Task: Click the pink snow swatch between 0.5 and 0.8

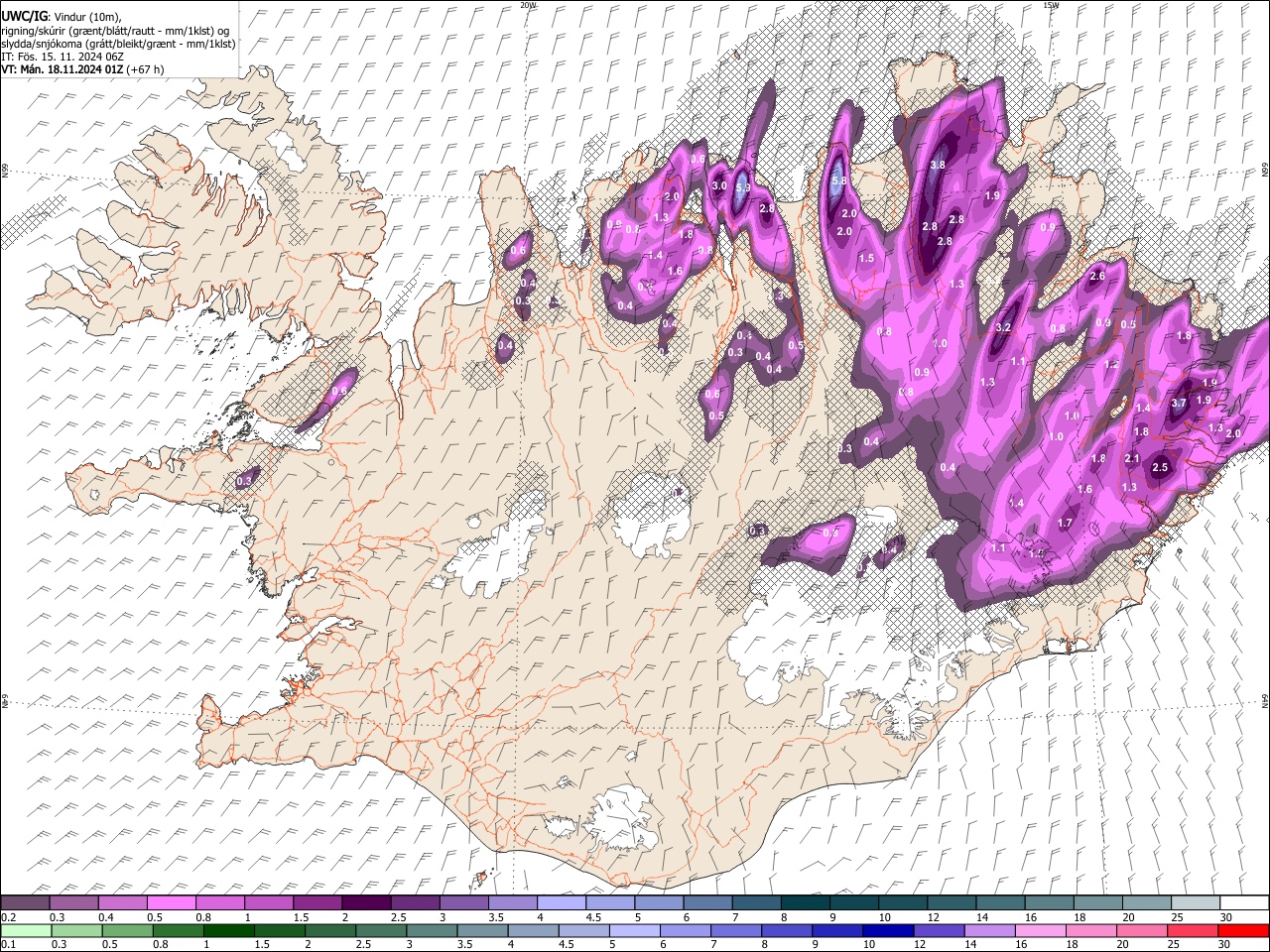Action: click(171, 903)
